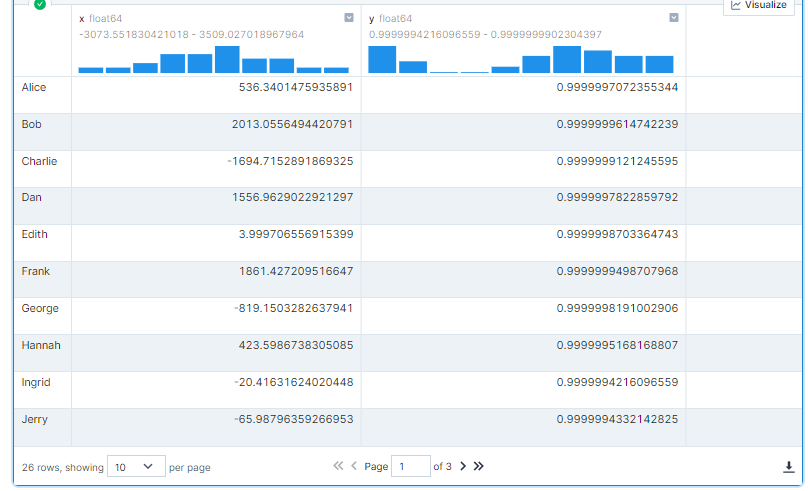The height and width of the screenshot is (491, 808).
Task: Expand the rows per page selector
Action: pos(136,467)
